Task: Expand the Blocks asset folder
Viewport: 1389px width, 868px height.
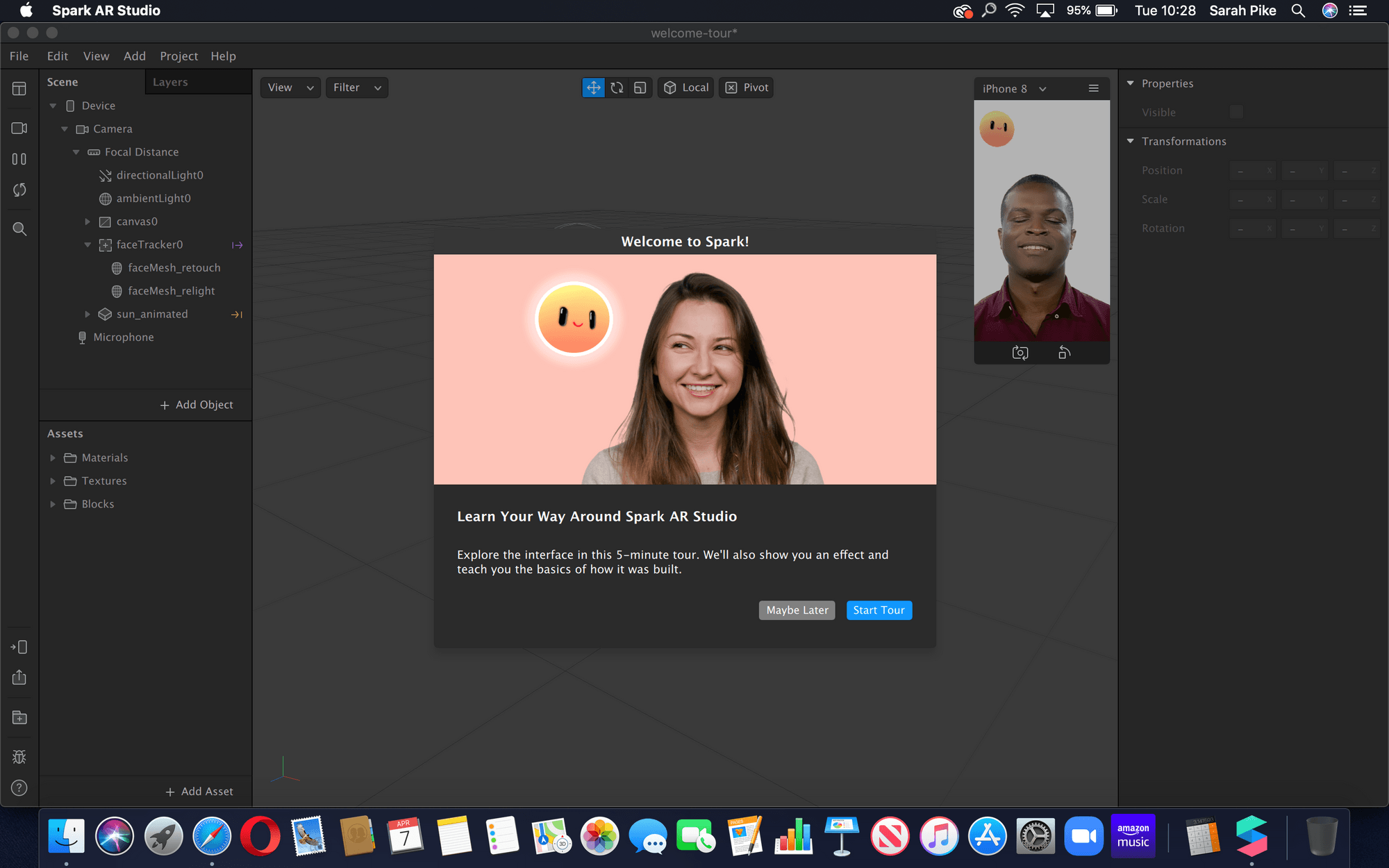Action: pos(53,504)
